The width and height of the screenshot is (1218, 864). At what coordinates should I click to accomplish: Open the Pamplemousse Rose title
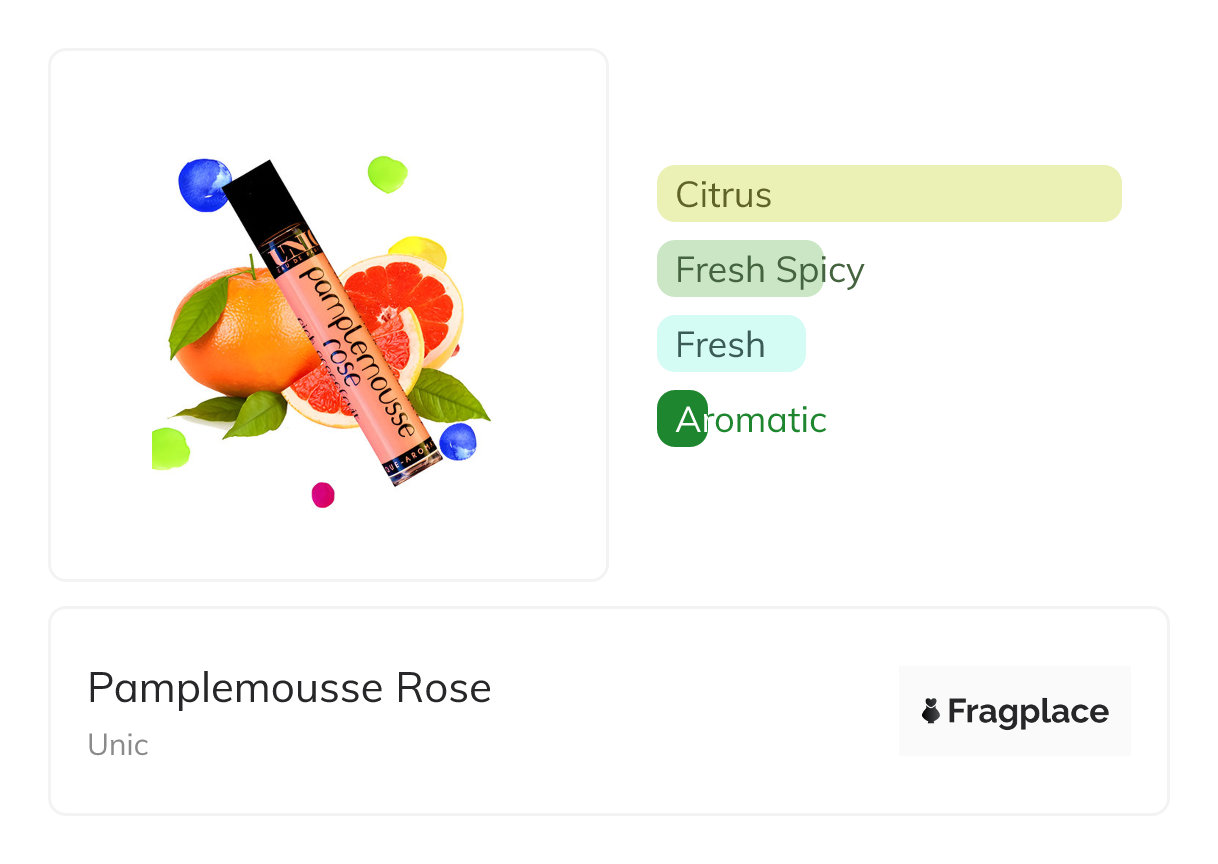(289, 688)
